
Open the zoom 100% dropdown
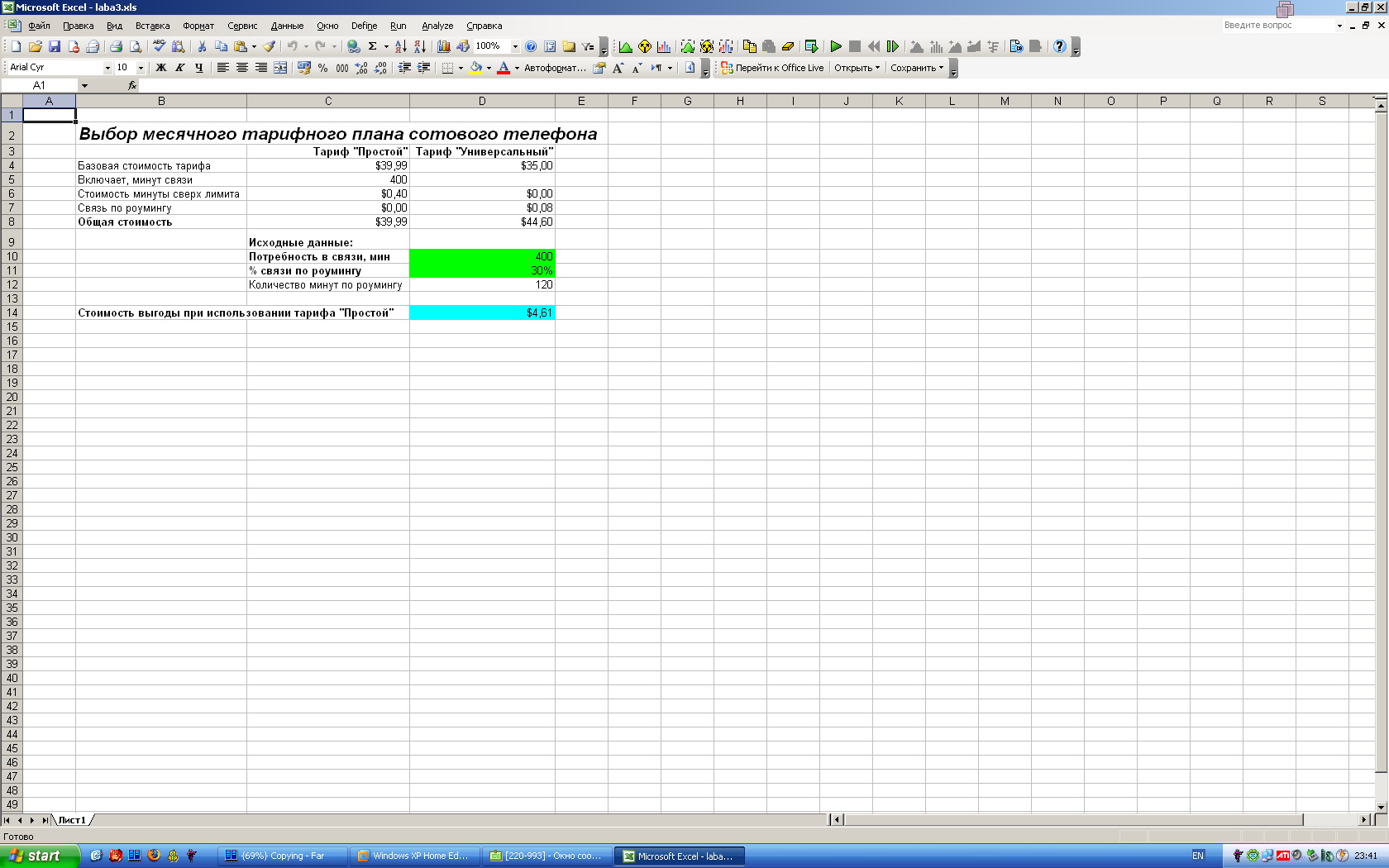[x=515, y=47]
